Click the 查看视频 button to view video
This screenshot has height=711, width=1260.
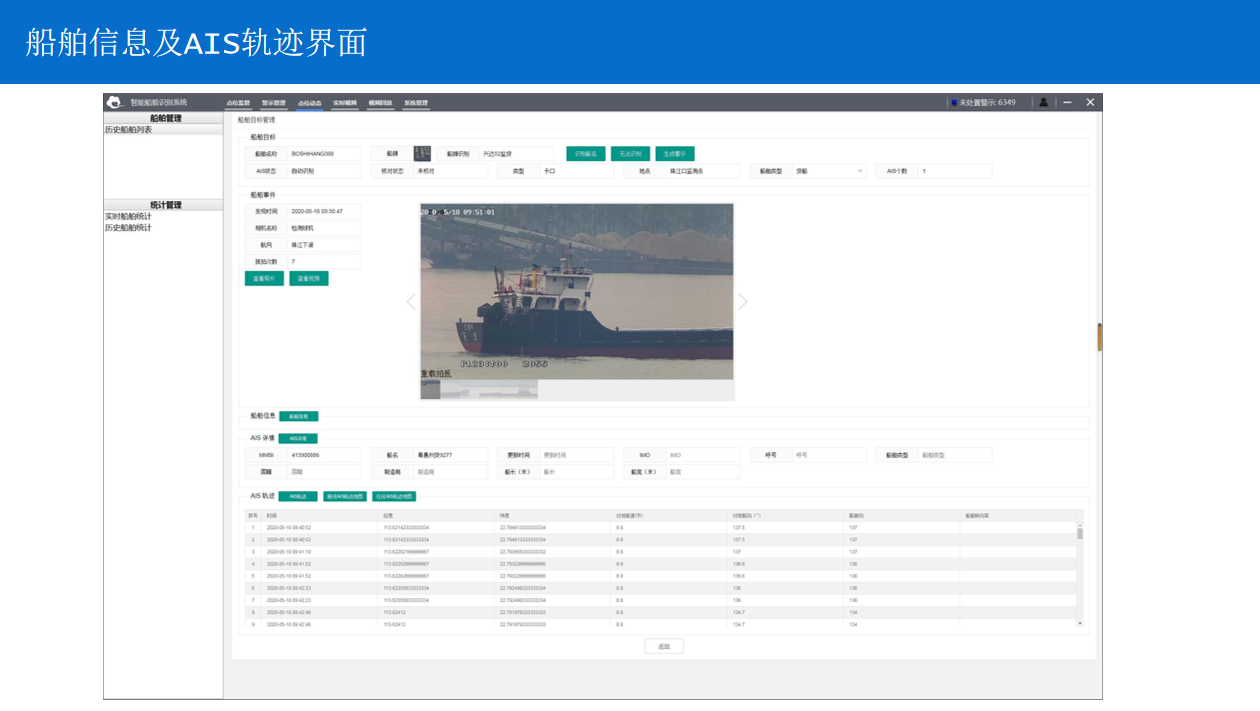[307, 278]
